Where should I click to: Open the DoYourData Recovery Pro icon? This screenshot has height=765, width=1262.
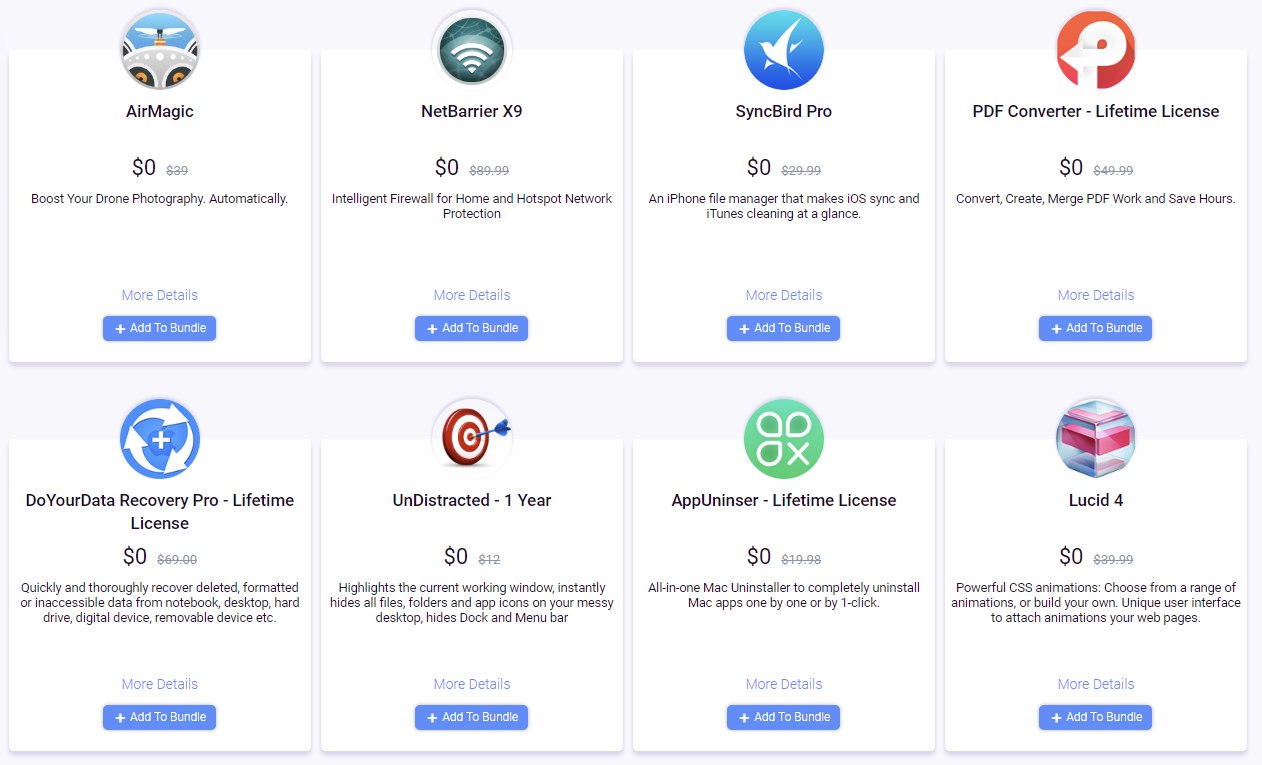point(160,438)
